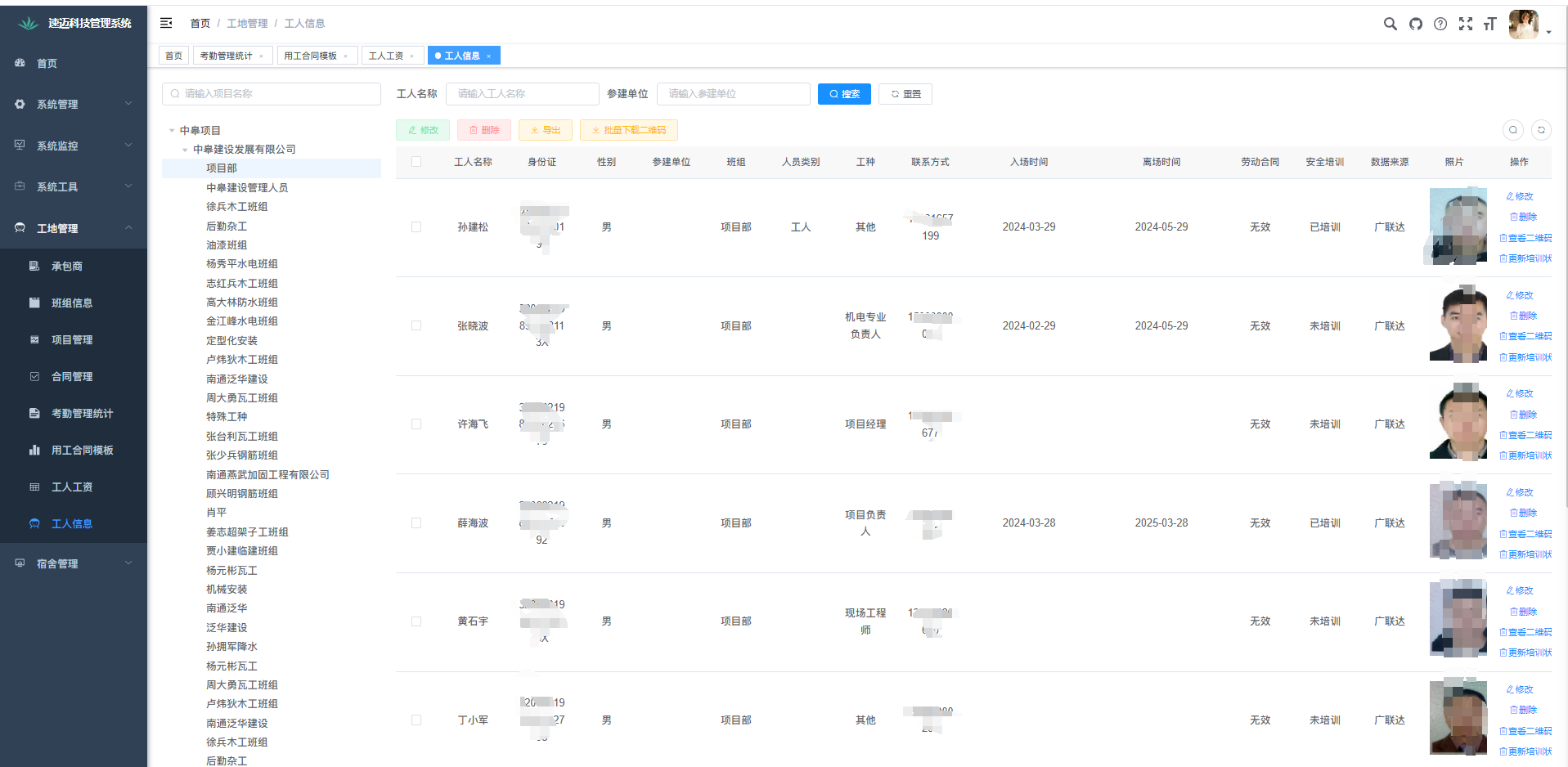Select 南通燕武加固工程有限公司 tree item
The height and width of the screenshot is (767, 1568).
point(267,475)
